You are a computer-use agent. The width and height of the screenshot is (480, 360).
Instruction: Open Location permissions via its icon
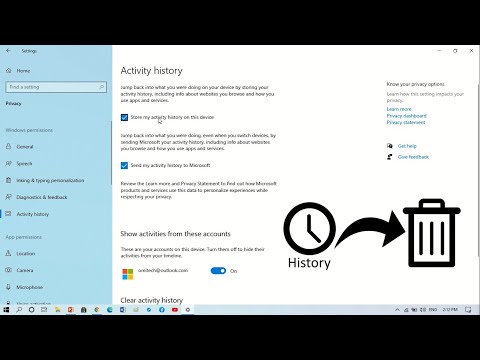9,253
